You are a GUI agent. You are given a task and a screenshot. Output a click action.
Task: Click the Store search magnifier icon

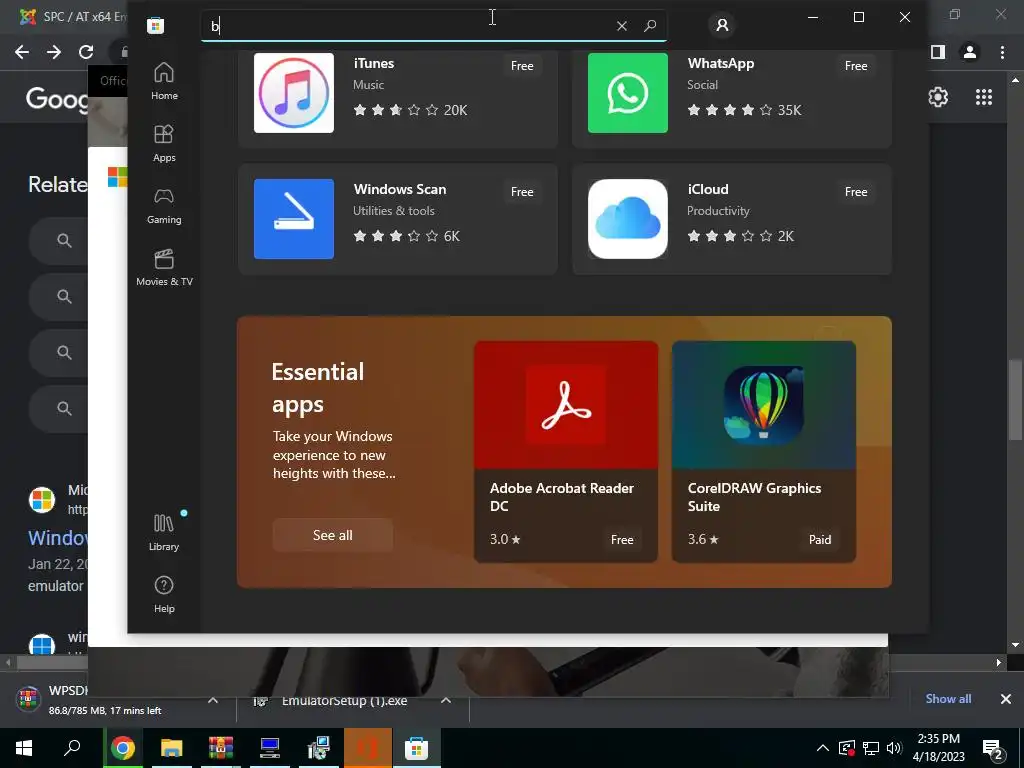click(650, 25)
